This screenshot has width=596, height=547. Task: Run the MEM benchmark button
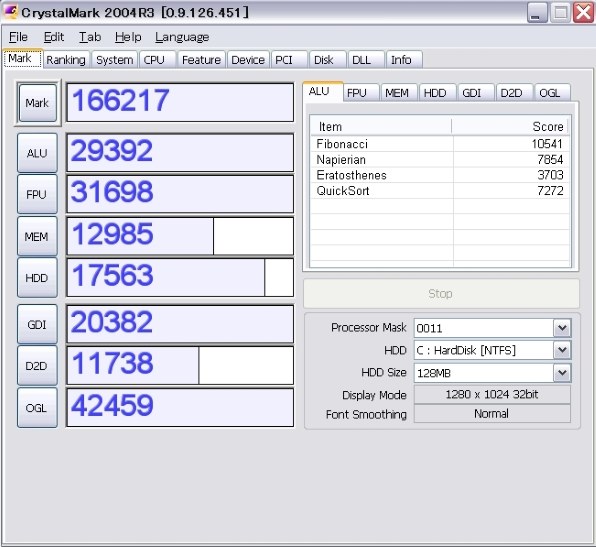37,236
